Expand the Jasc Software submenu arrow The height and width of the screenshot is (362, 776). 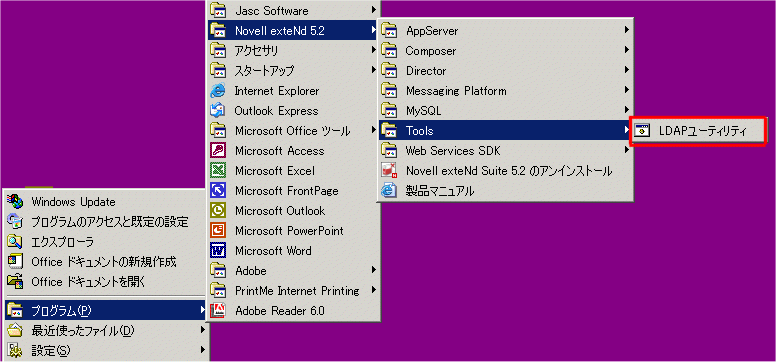click(374, 10)
